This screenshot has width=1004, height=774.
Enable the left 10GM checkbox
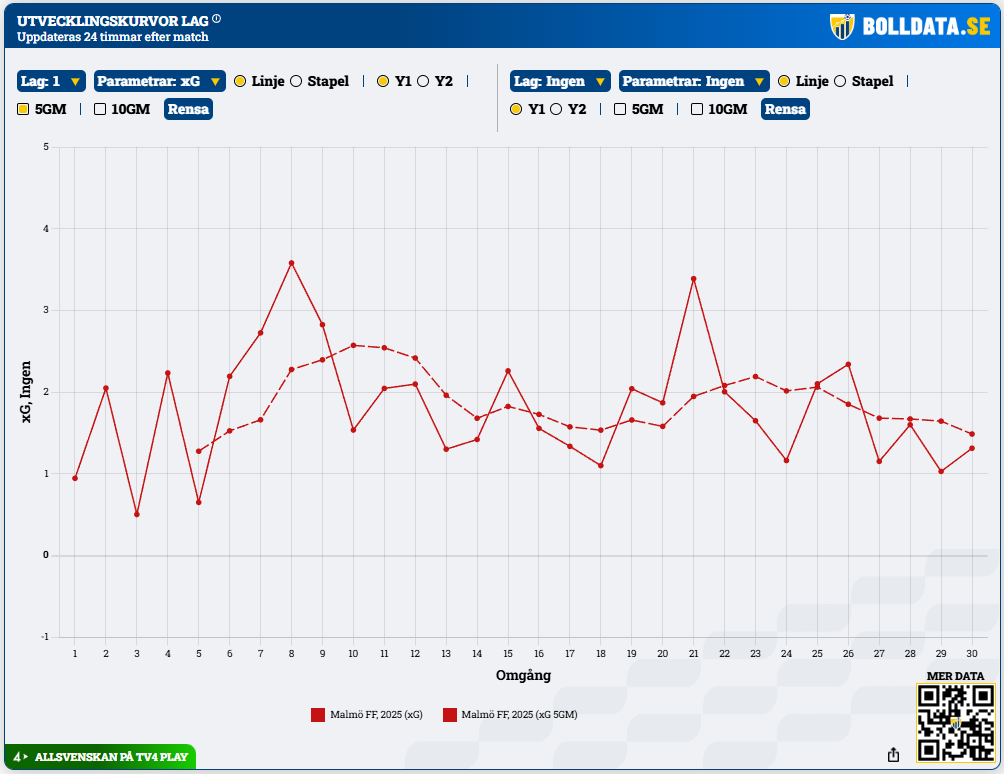pos(100,109)
